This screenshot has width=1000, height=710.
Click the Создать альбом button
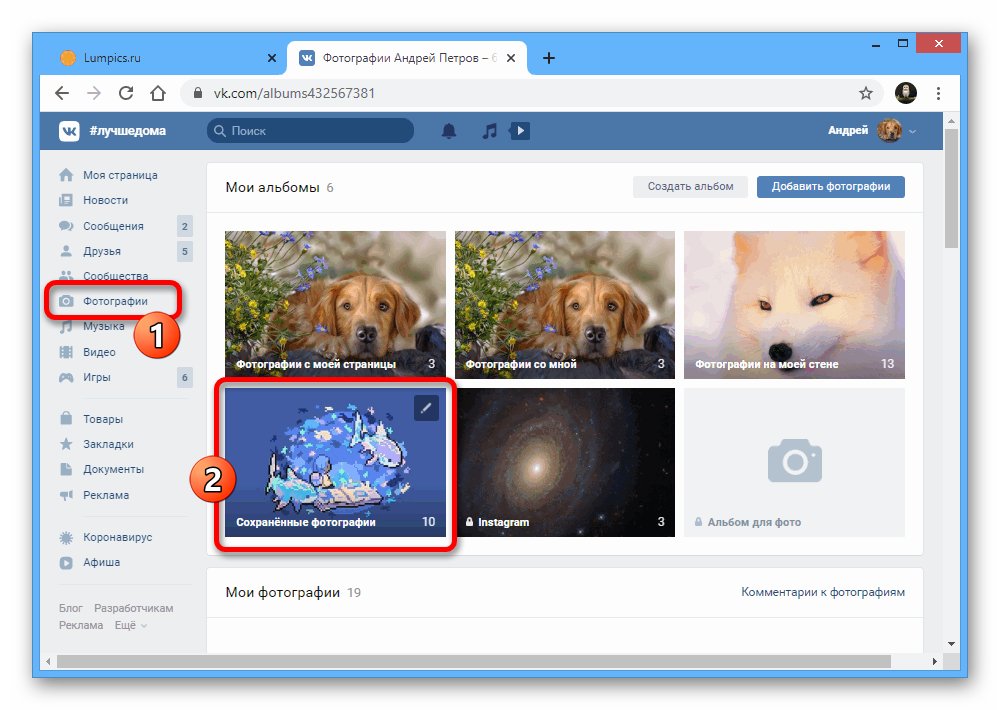pos(690,186)
